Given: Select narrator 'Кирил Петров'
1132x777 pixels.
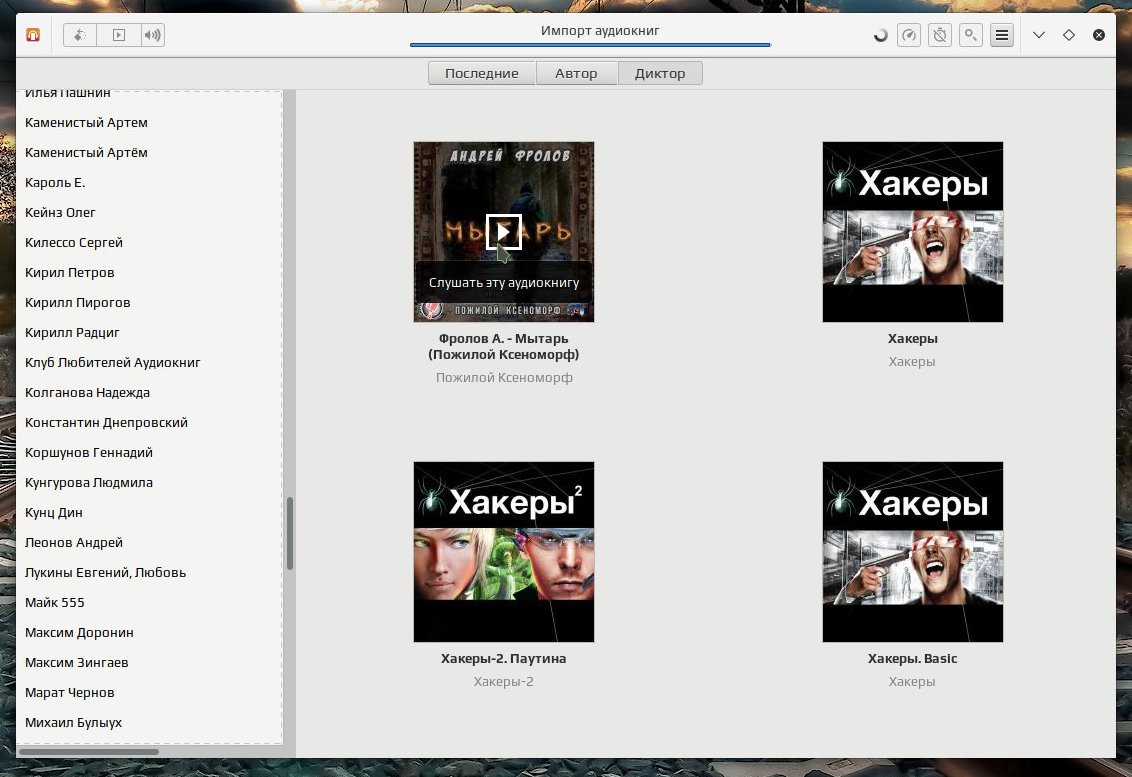Looking at the screenshot, I should point(149,273).
